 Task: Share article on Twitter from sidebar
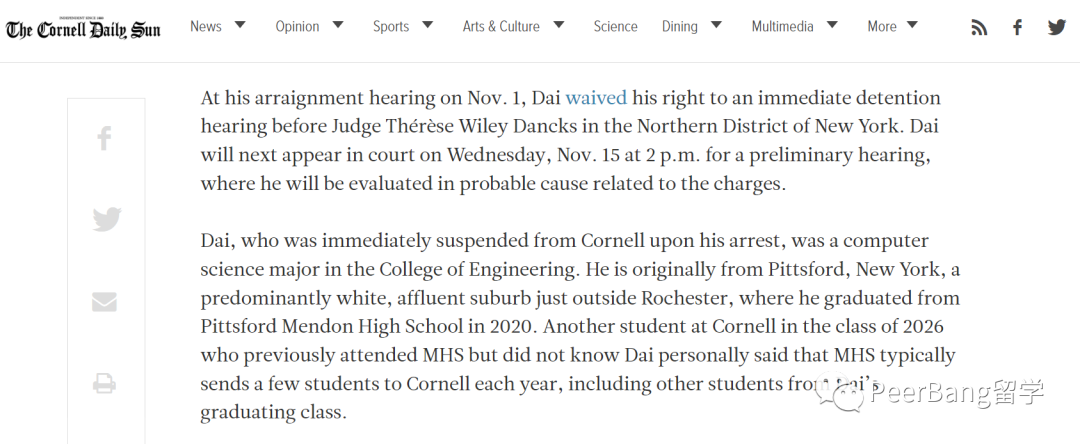pyautogui.click(x=107, y=220)
